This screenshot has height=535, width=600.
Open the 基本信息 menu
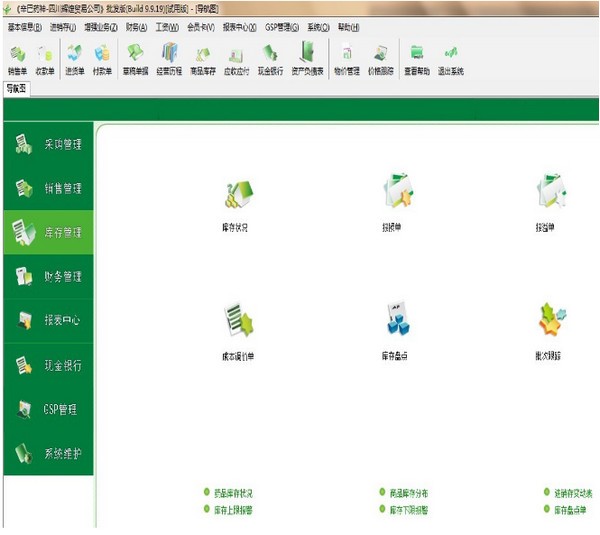coord(24,27)
